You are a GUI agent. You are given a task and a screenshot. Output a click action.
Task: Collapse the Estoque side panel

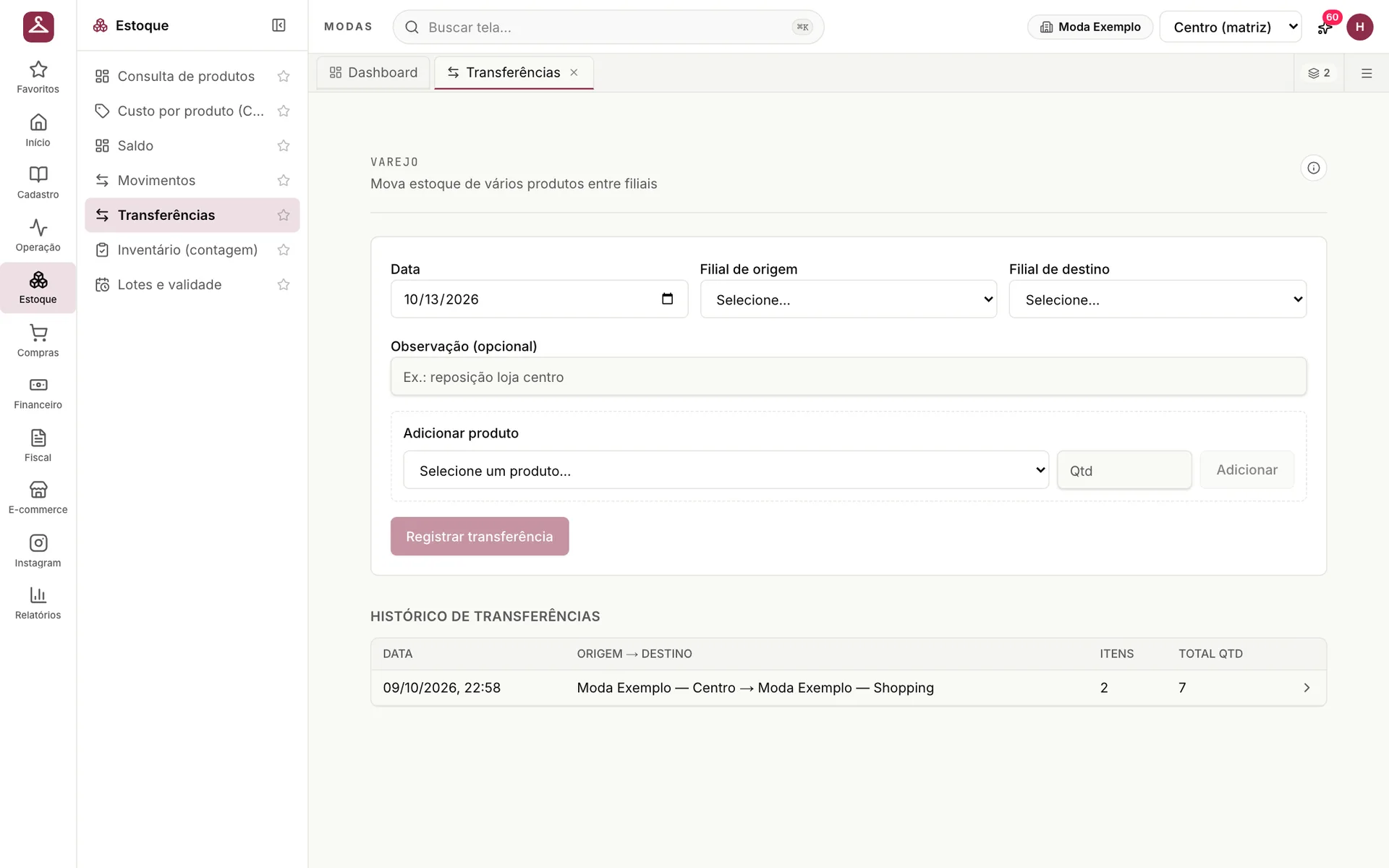pyautogui.click(x=279, y=25)
